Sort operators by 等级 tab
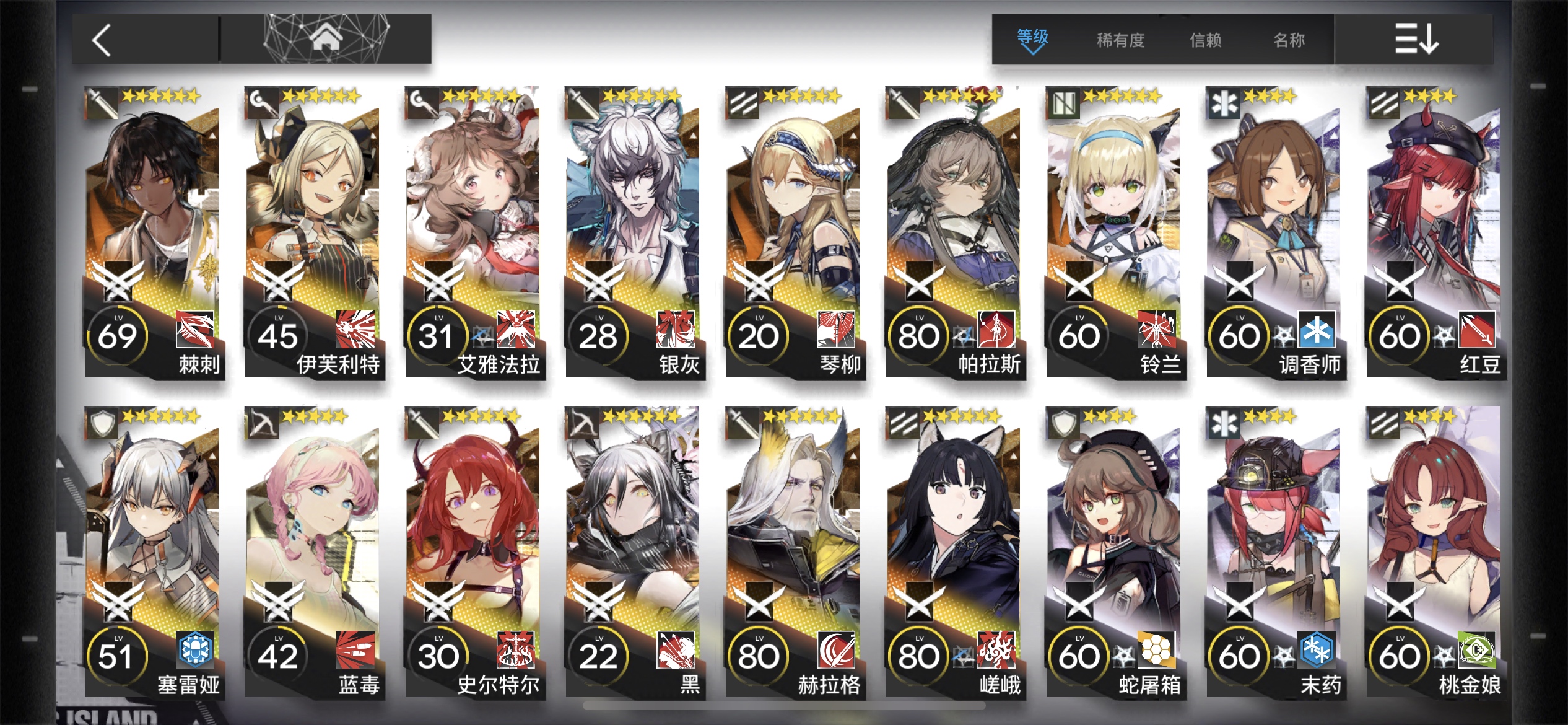 [1033, 38]
